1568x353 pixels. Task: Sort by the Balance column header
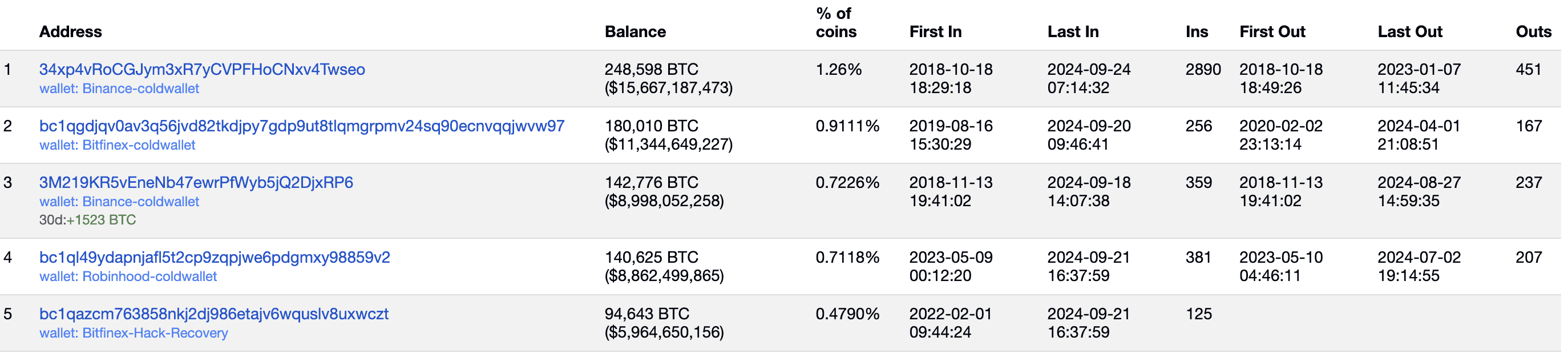[x=635, y=32]
